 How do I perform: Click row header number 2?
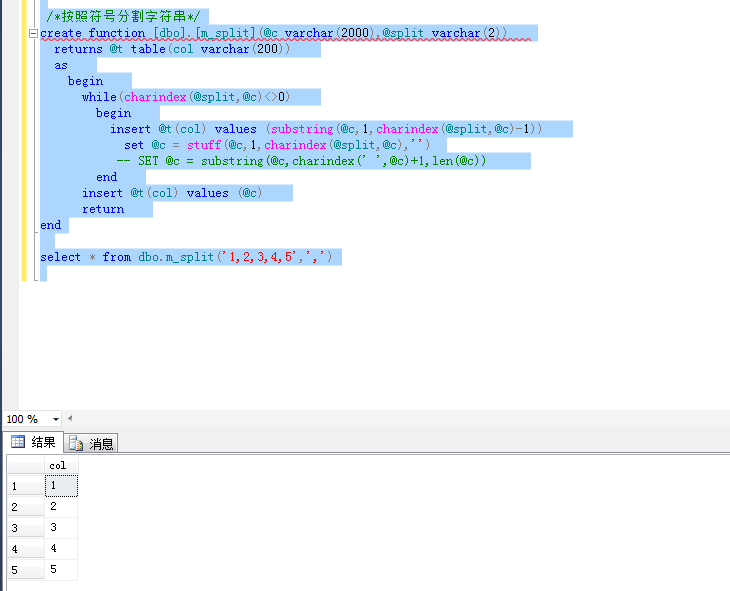[26, 507]
